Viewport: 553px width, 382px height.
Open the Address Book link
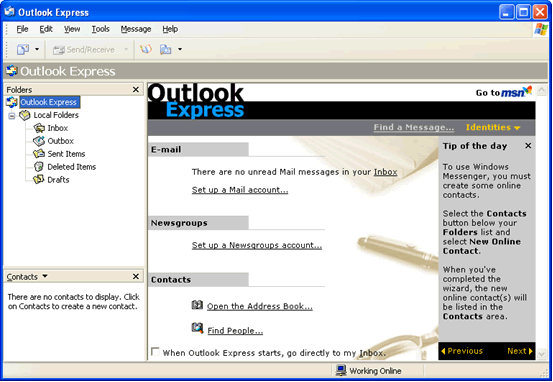pyautogui.click(x=260, y=307)
